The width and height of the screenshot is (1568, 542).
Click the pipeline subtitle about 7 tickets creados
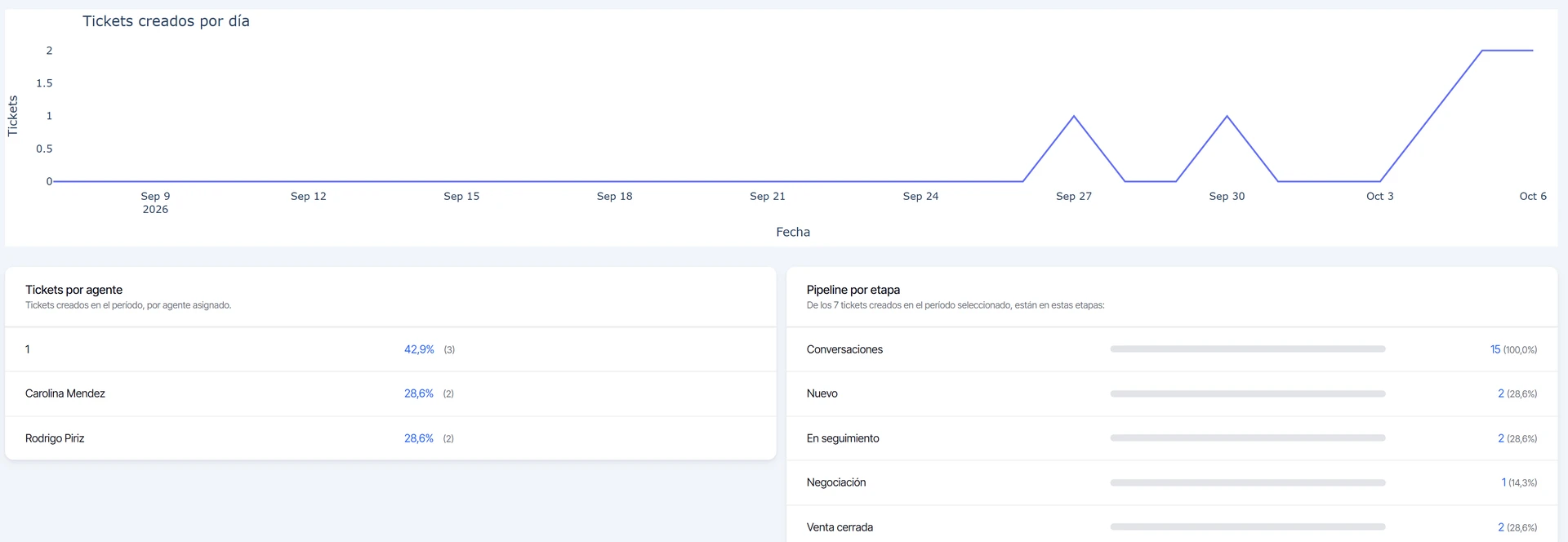955,305
